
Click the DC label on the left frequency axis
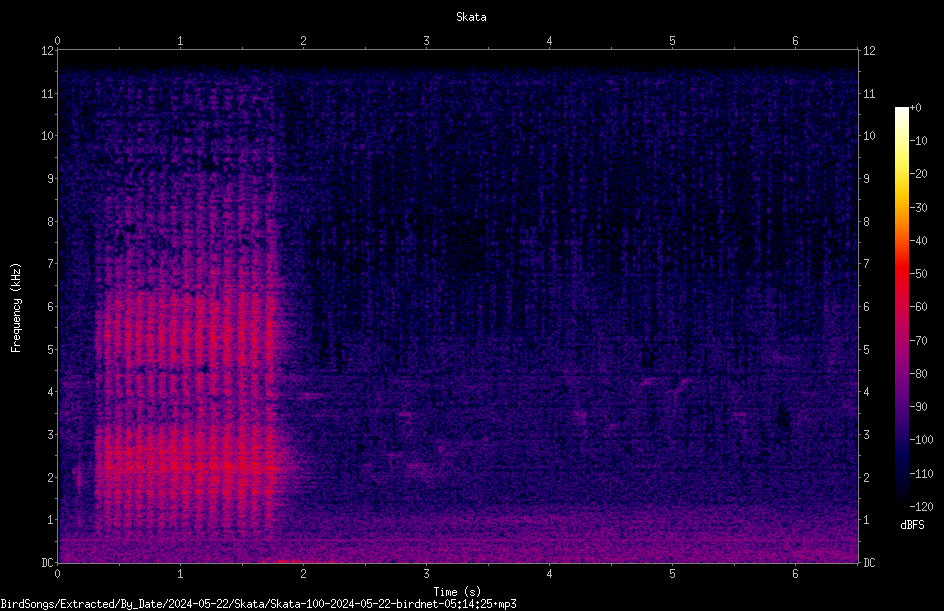click(x=47, y=563)
